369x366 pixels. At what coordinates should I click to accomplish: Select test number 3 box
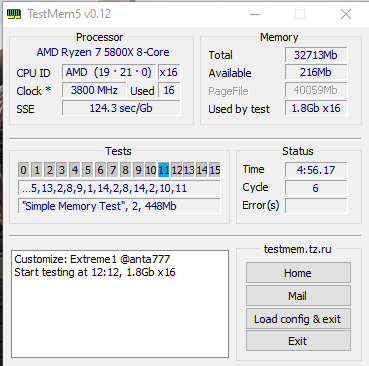pyautogui.click(x=62, y=170)
